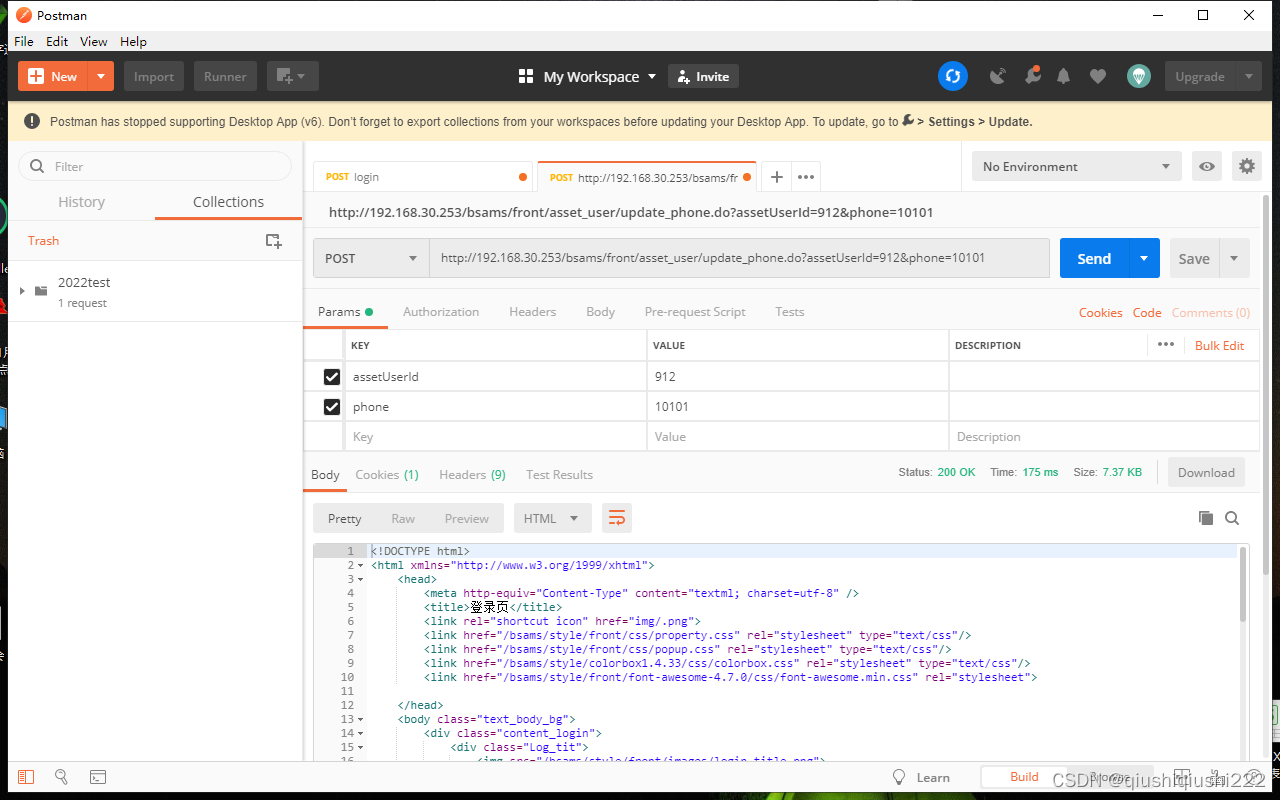
Task: Open the No Environment dropdown
Action: tap(1076, 166)
